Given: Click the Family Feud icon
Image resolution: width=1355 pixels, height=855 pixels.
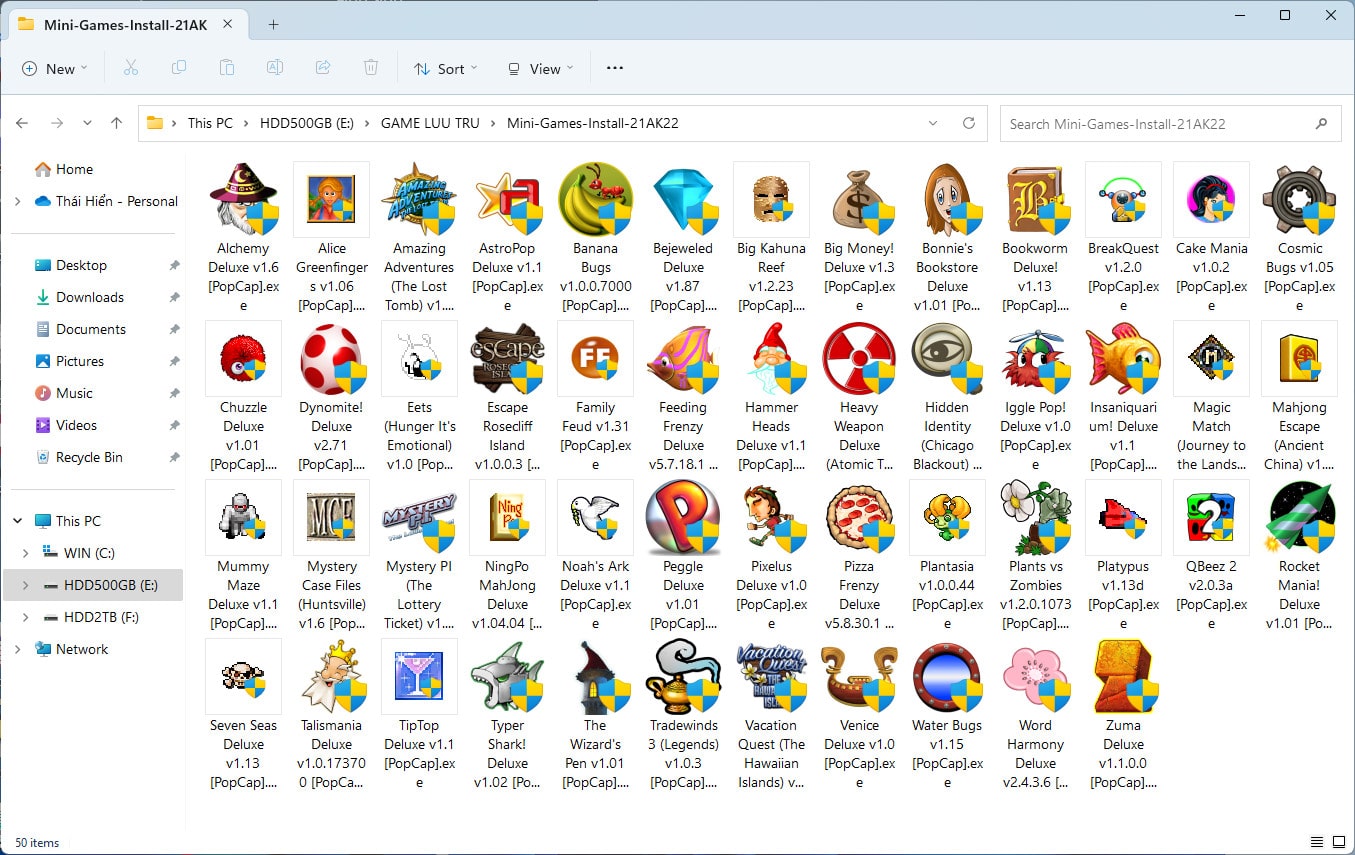Looking at the screenshot, I should (x=595, y=358).
